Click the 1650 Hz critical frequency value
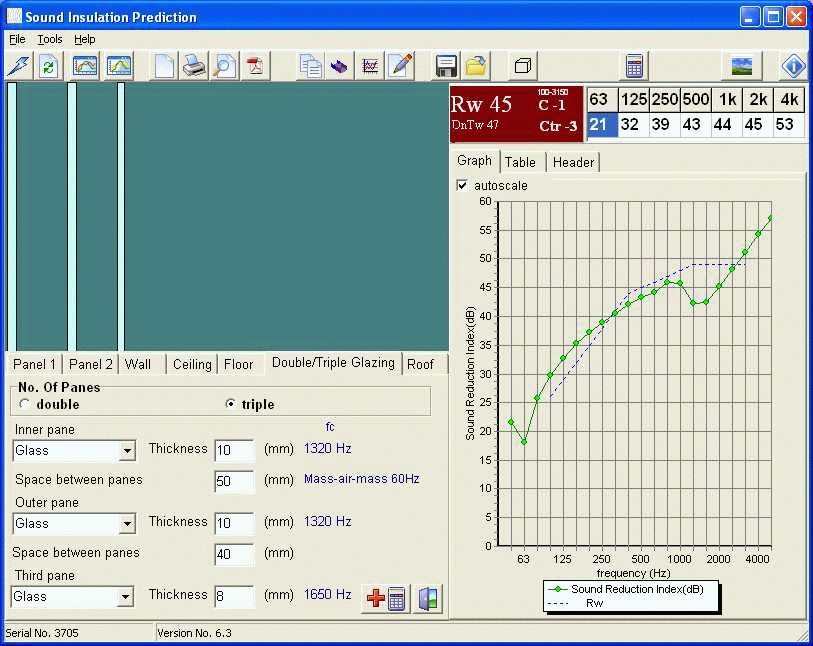Viewport: 813px width, 646px height. pos(328,594)
